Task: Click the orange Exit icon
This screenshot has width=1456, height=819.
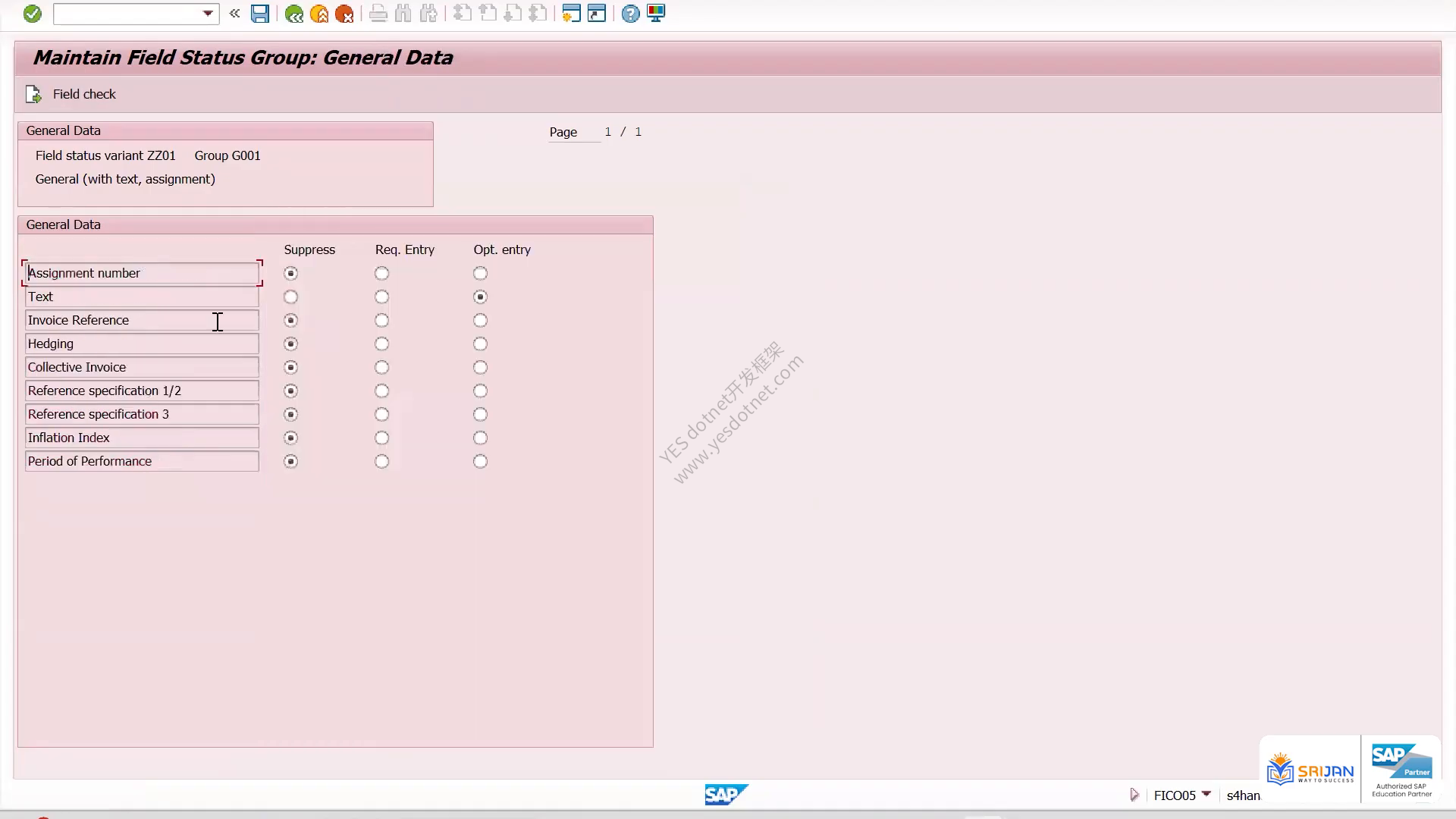Action: pos(319,14)
